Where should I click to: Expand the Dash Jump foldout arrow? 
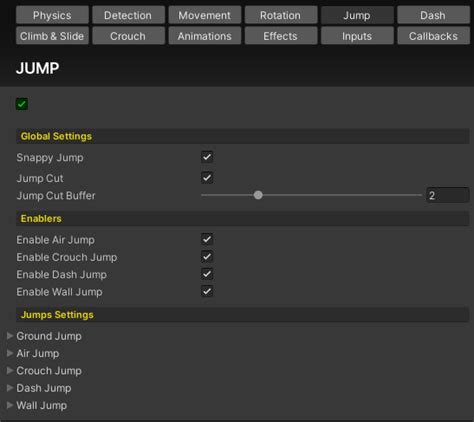10,388
